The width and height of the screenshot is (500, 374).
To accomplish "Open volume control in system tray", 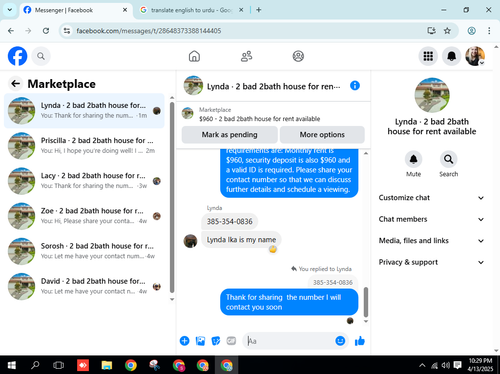I will pyautogui.click(x=445, y=365).
